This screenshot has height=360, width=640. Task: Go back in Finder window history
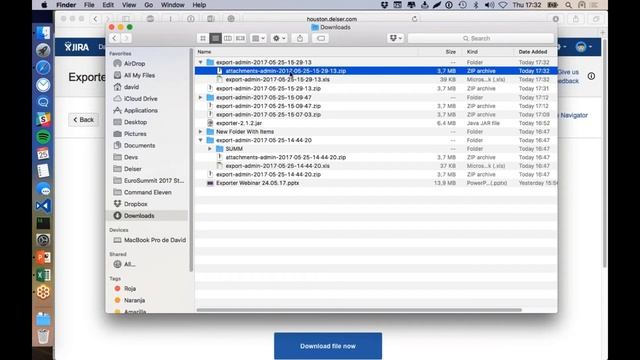click(114, 38)
